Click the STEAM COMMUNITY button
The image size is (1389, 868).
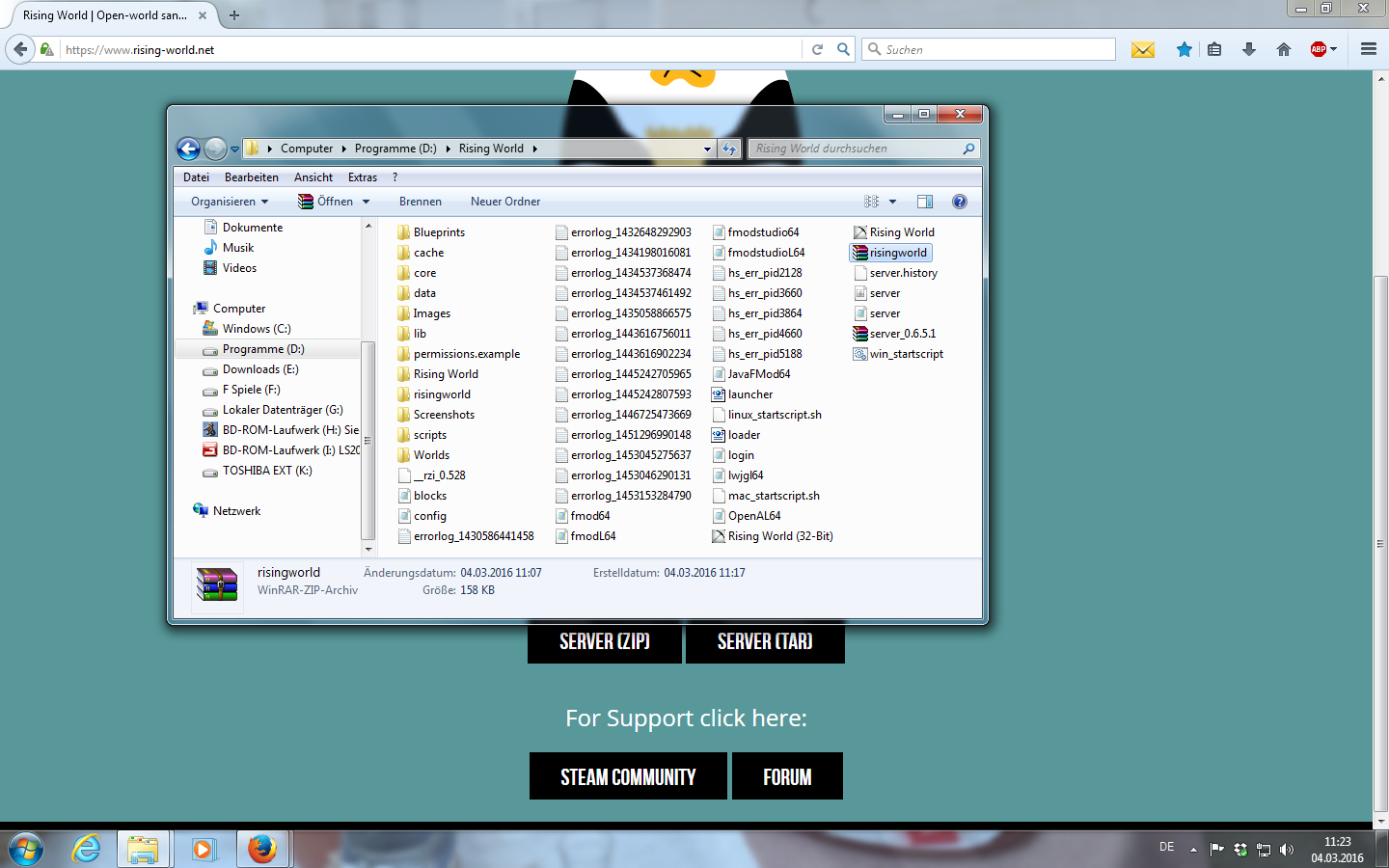628,776
